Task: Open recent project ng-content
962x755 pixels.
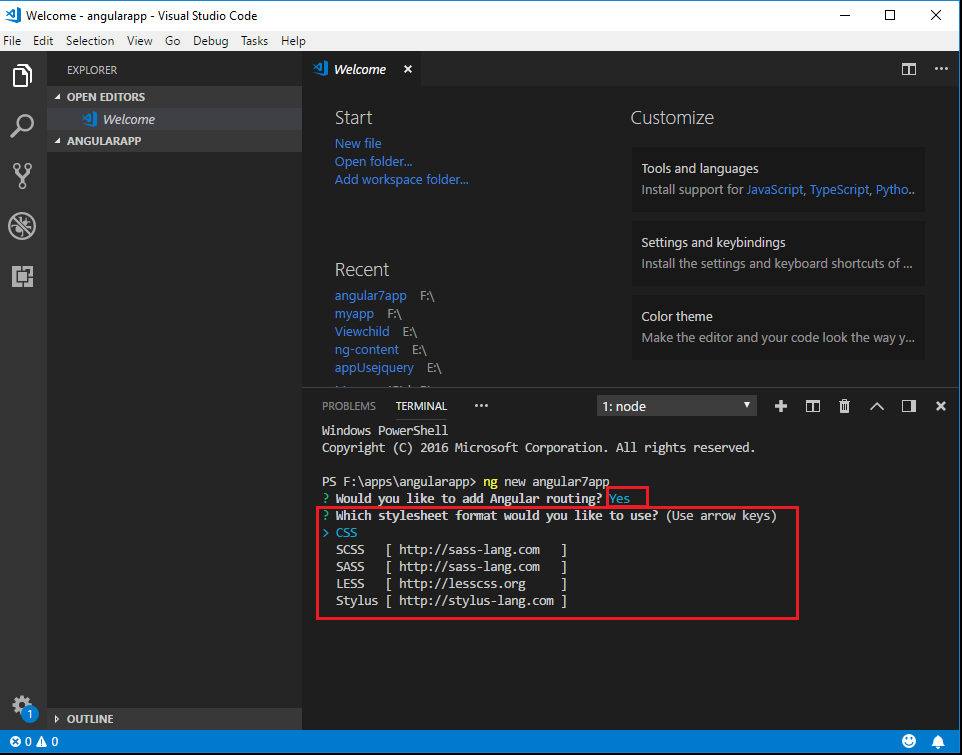Action: tap(367, 350)
